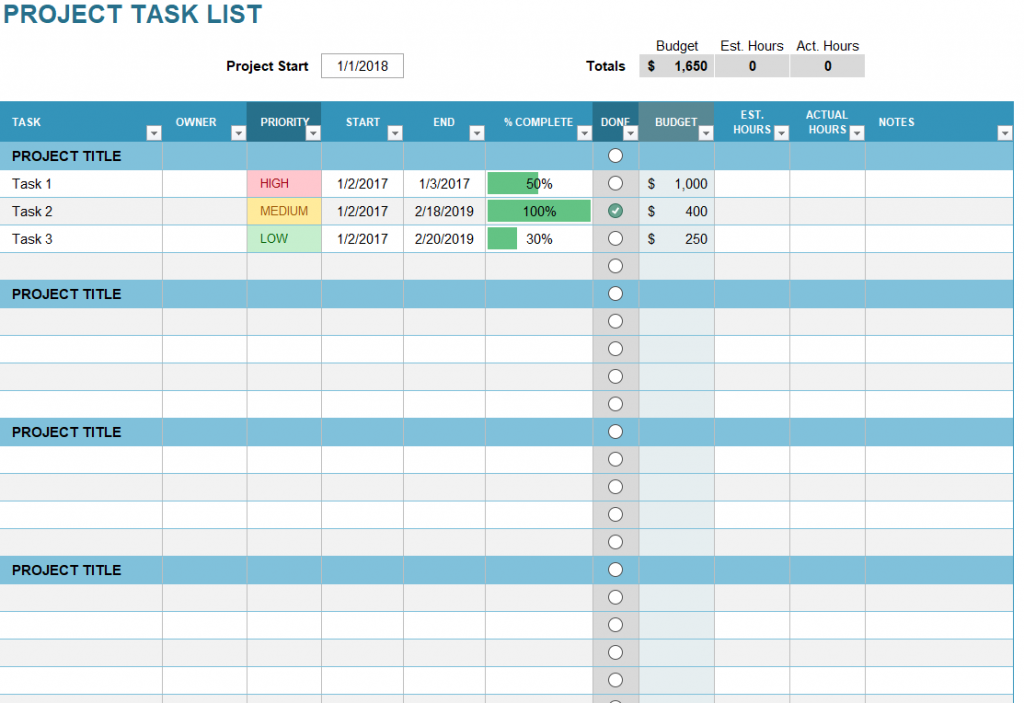Open the TASK column filter dropdown
The width and height of the screenshot is (1024, 703).
155,131
